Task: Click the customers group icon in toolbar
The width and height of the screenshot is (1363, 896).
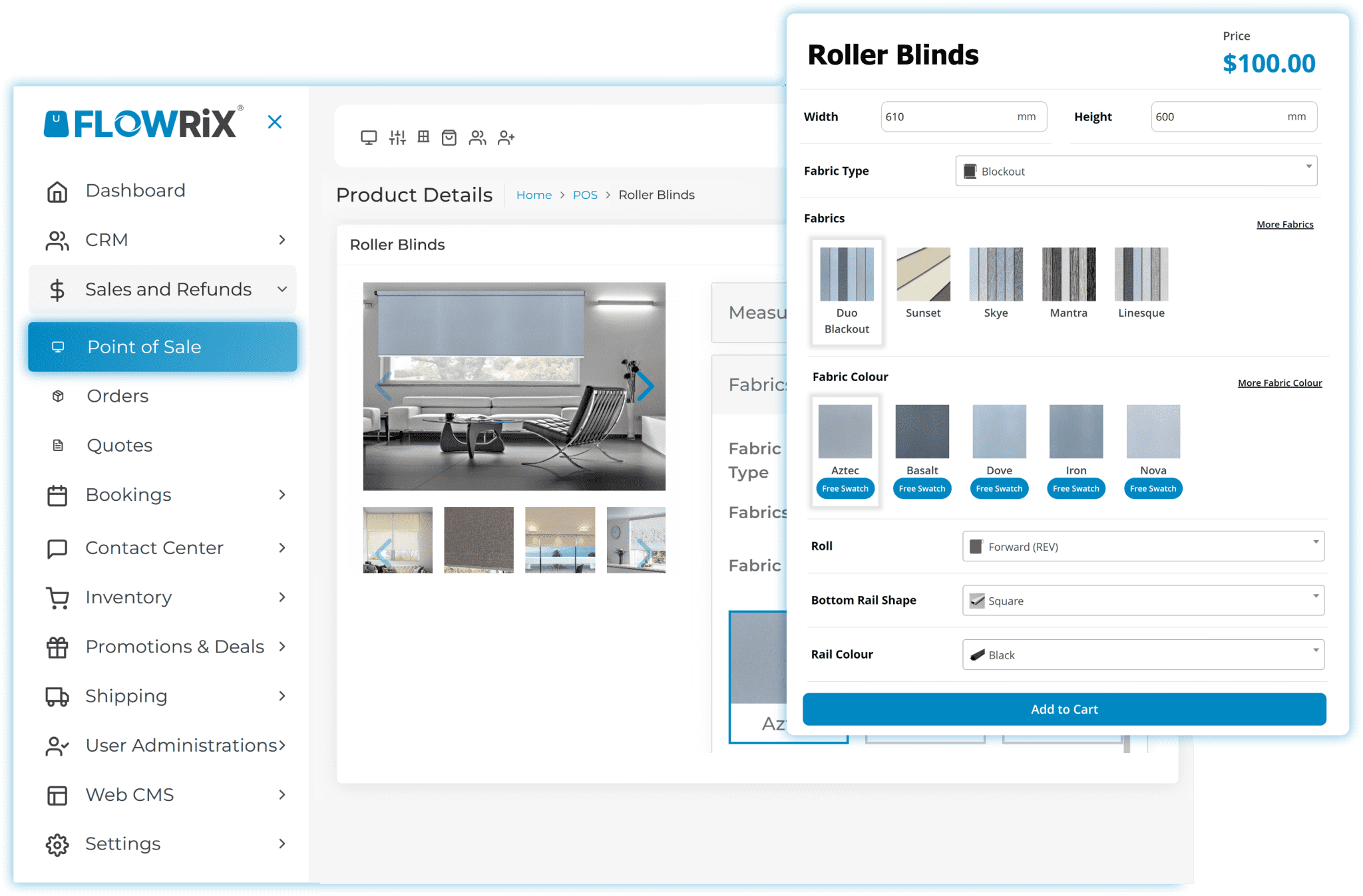Action: tap(477, 137)
